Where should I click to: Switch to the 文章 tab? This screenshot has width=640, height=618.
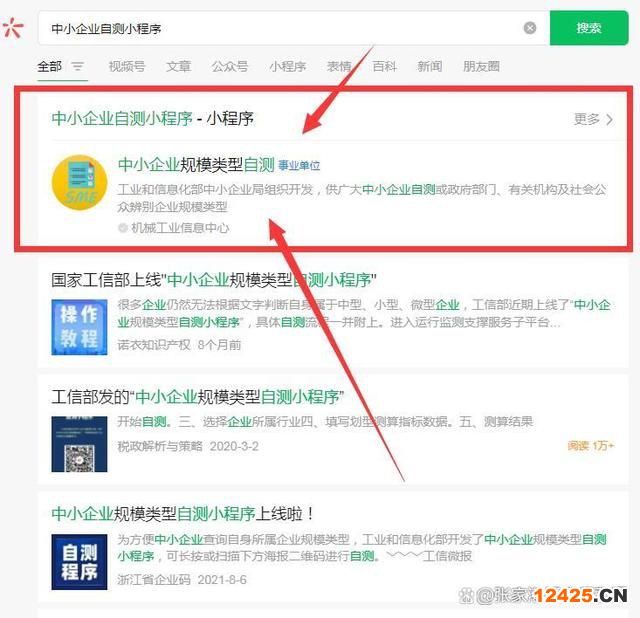pos(178,66)
